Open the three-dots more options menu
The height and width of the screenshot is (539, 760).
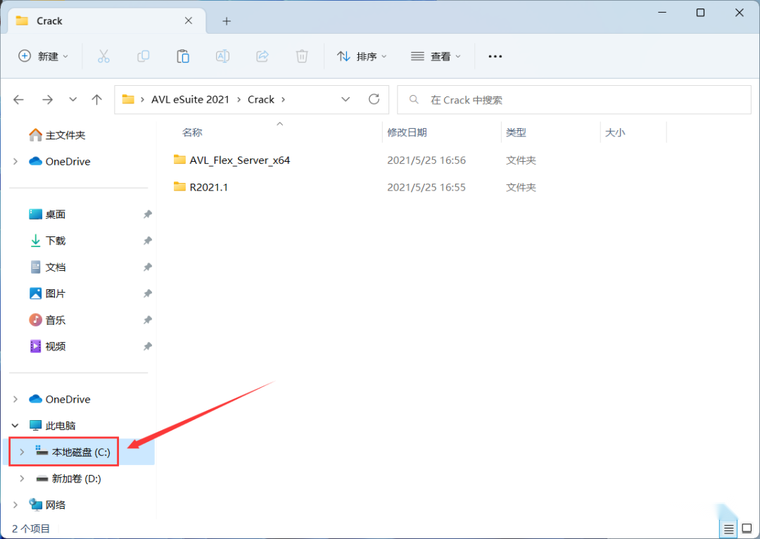pyautogui.click(x=495, y=57)
